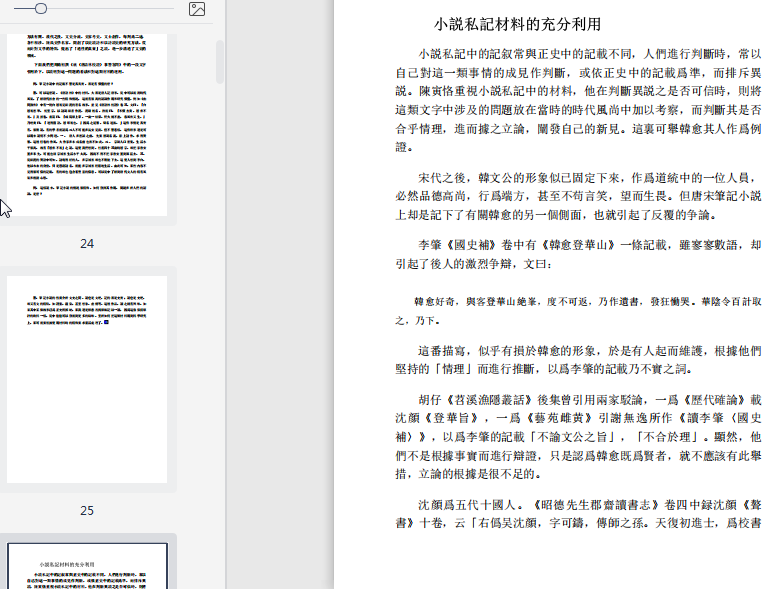Click the heading 小説私記材料的充分利用
This screenshot has width=780, height=589.
click(517, 24)
